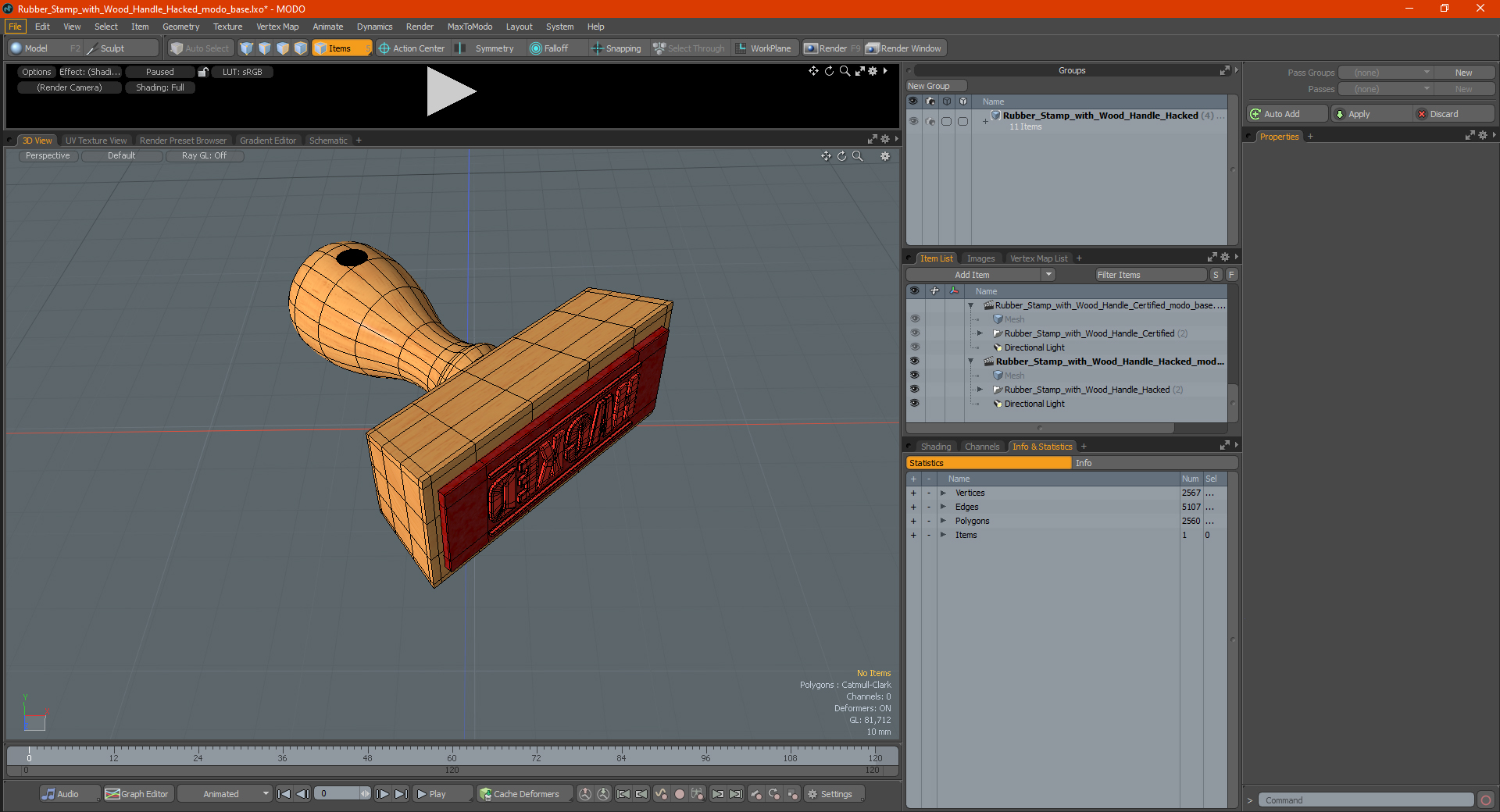This screenshot has height=812, width=1500.
Task: Open the Gradient Editor tab
Action: click(x=268, y=141)
